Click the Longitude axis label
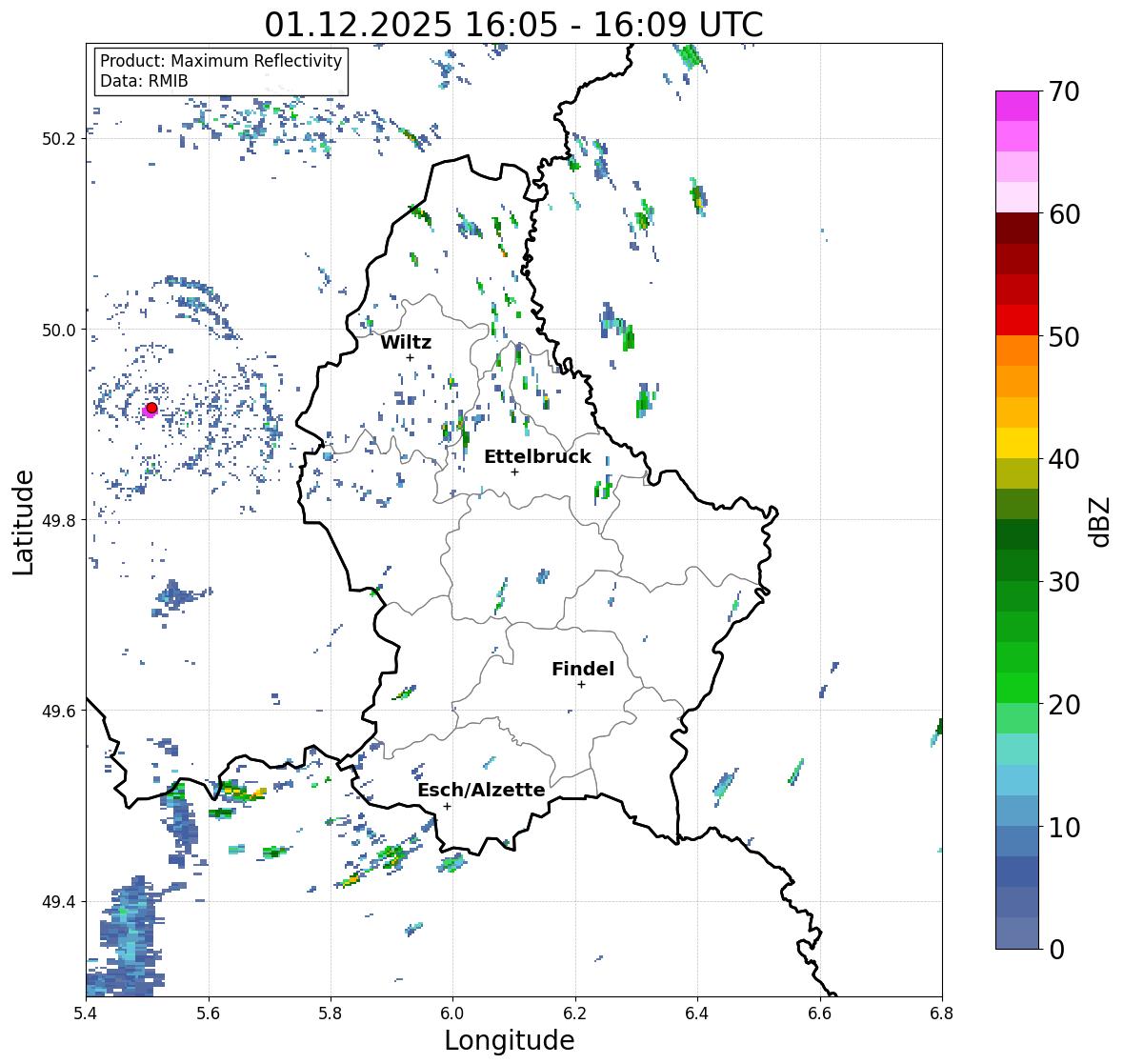This screenshot has width=1123, height=1064. [x=510, y=1040]
